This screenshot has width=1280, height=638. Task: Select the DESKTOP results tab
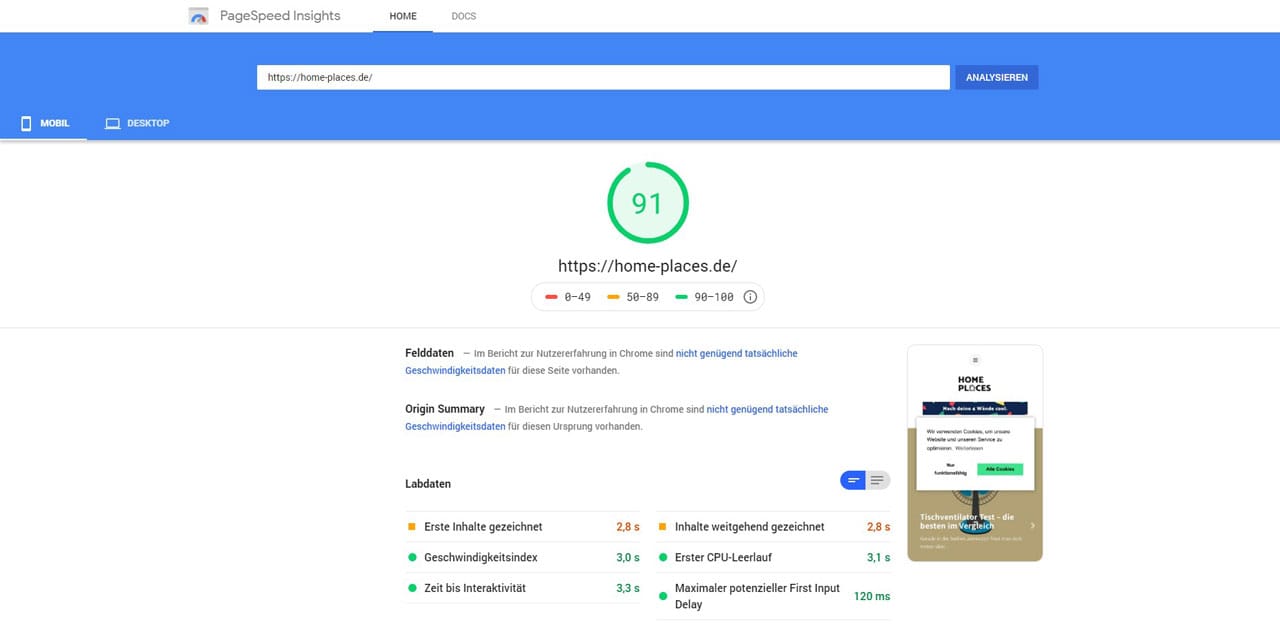pos(138,123)
